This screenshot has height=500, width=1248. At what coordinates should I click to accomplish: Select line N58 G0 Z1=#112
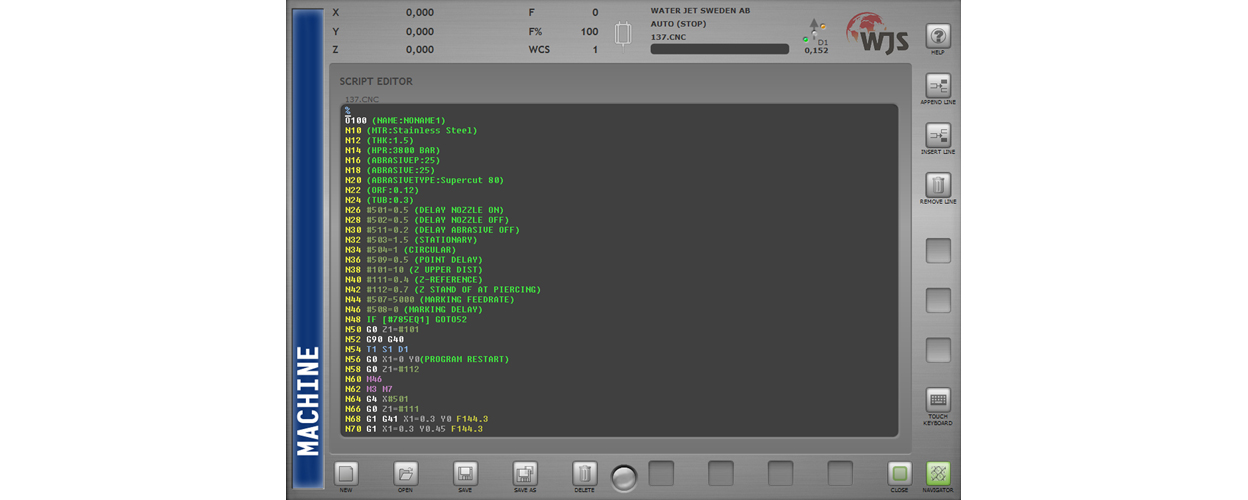pos(382,369)
